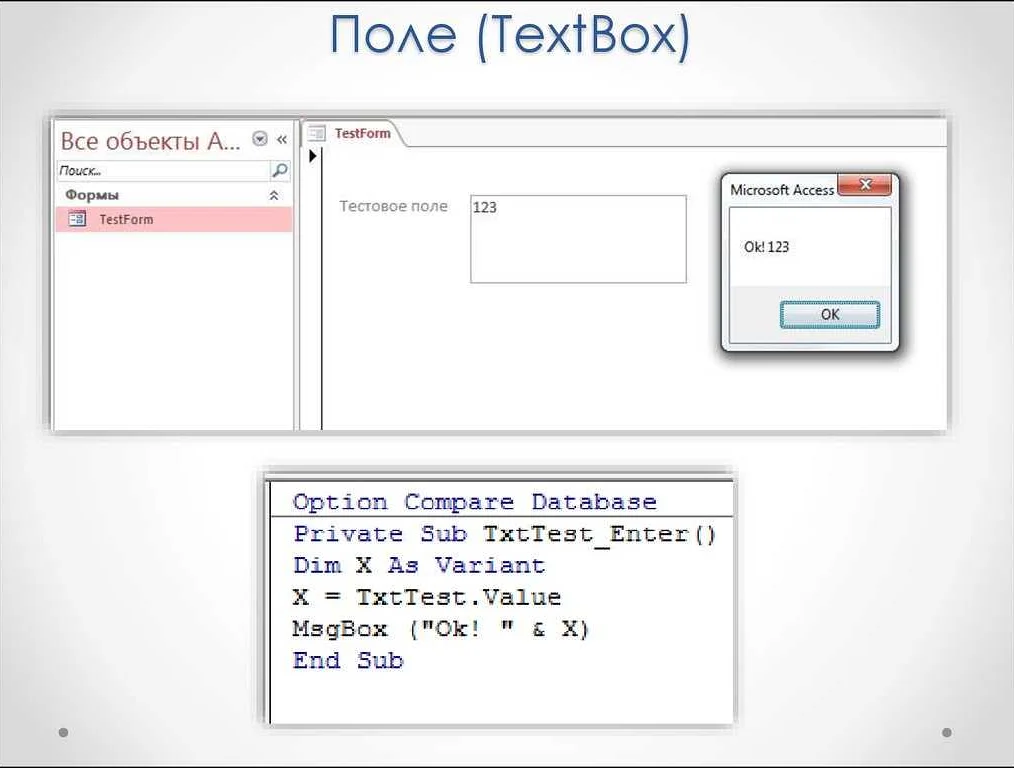Screen dimensions: 1014x768
Task: Click the form icon on TestForm tab
Action: pyautogui.click(x=317, y=133)
